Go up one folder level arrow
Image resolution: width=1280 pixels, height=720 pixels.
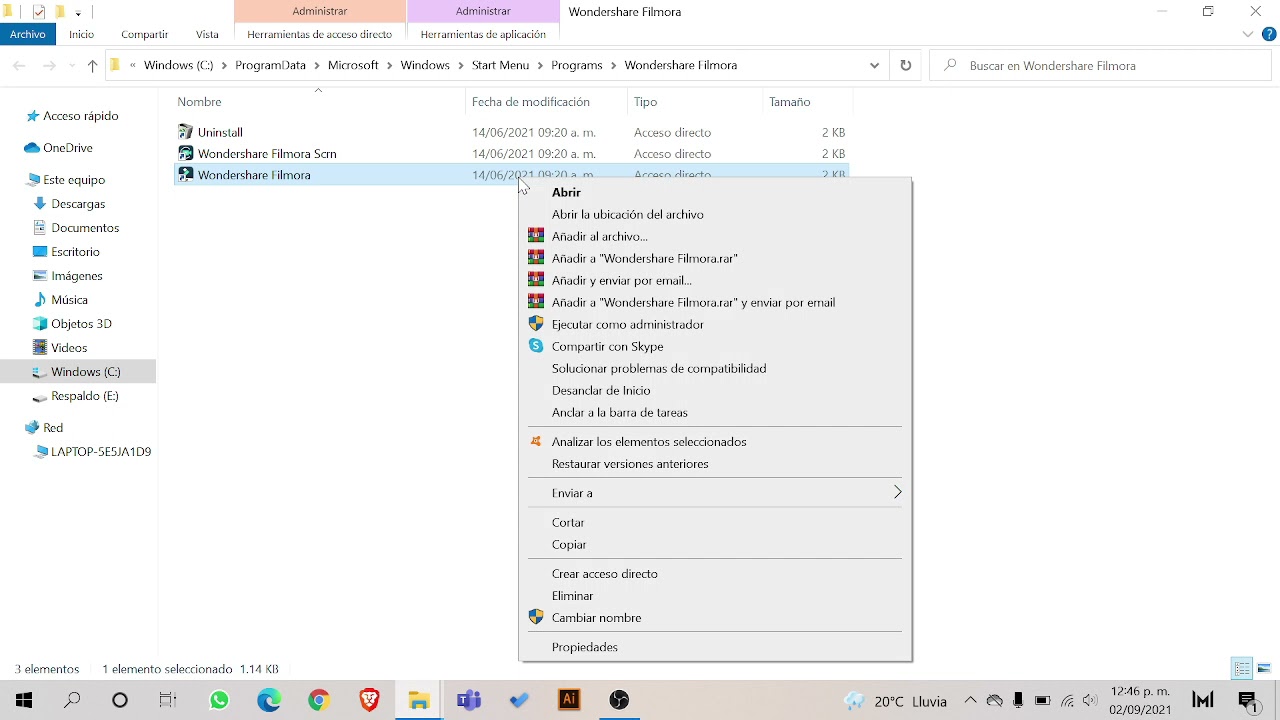92,65
